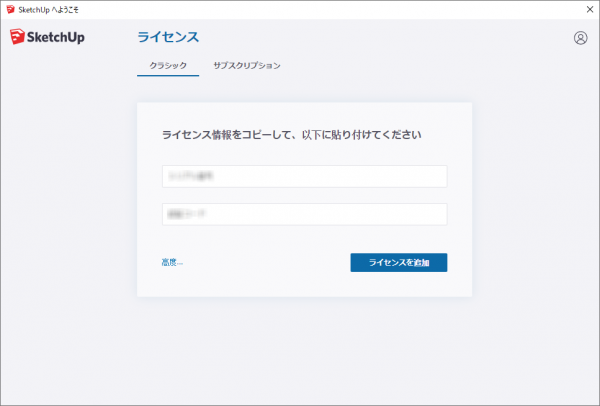Click the ライセンス heading text
Image resolution: width=600 pixels, height=406 pixels.
pos(168,37)
